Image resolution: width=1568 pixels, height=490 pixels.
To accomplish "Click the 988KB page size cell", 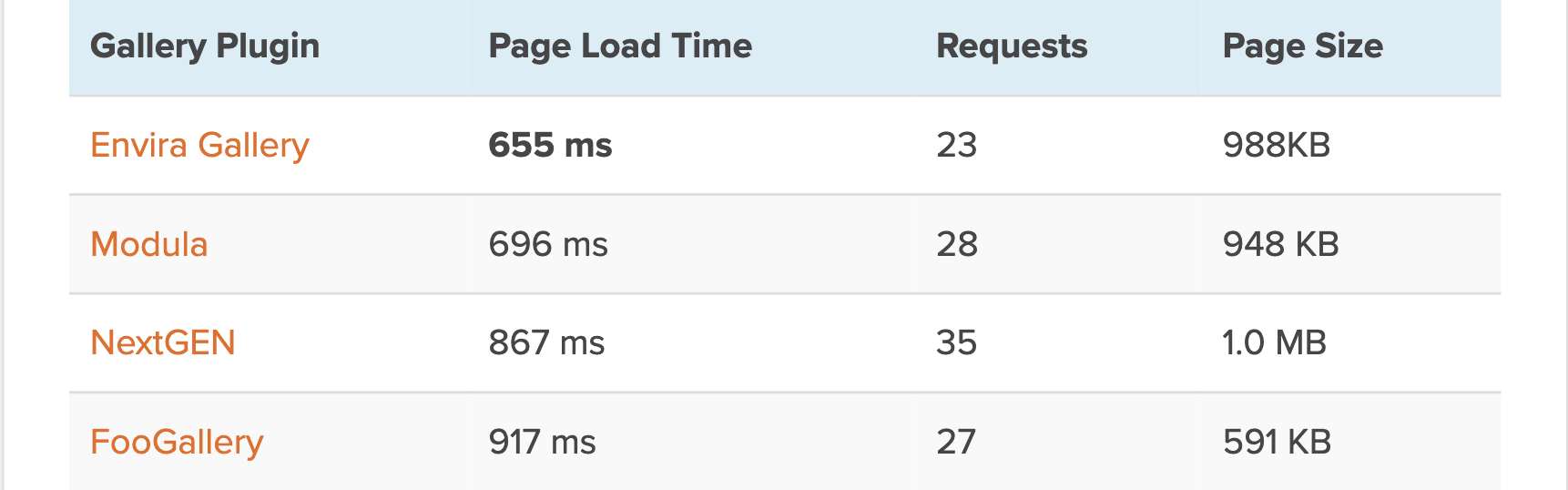I will pyautogui.click(x=1277, y=146).
